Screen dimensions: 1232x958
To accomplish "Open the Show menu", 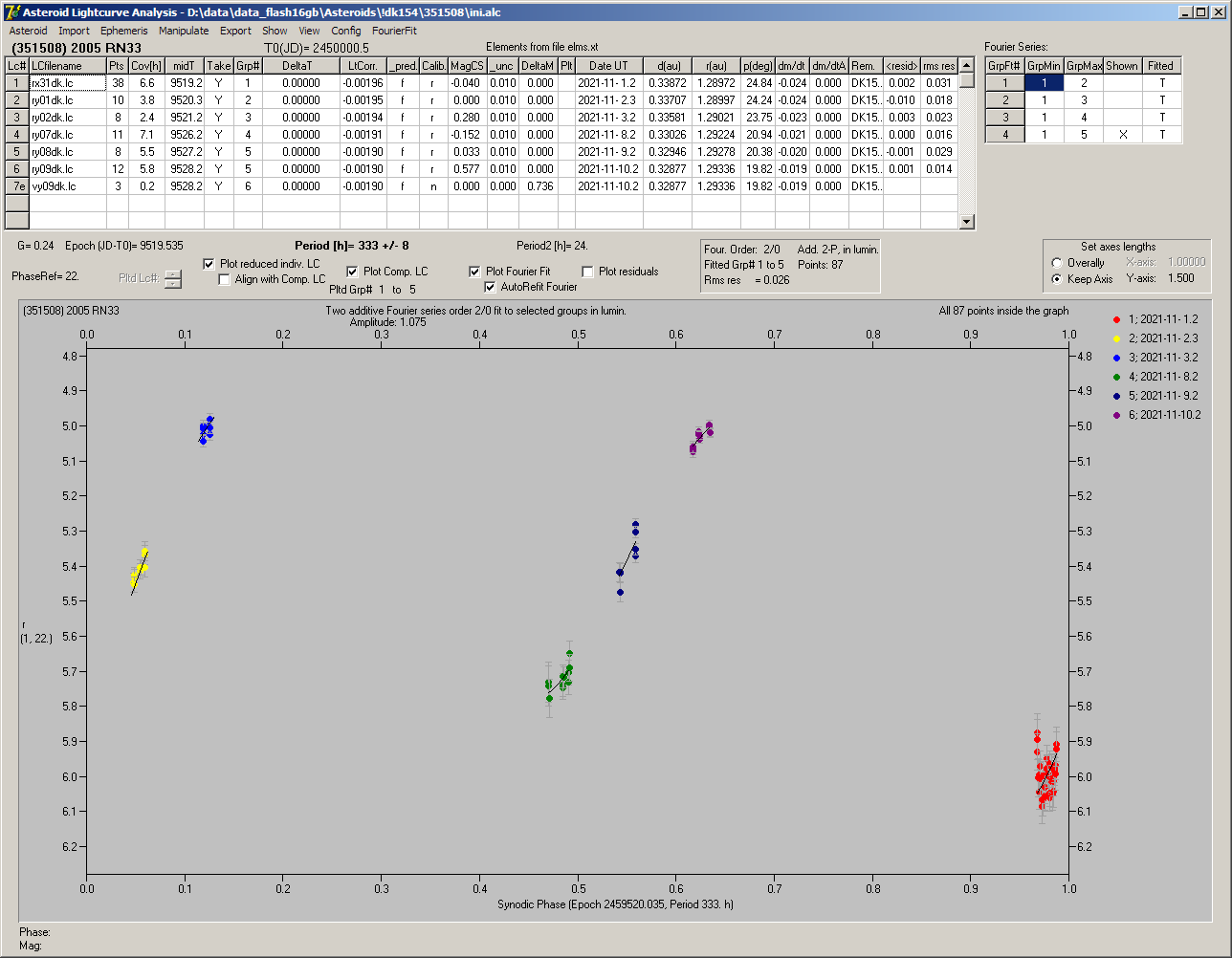I will 275,31.
